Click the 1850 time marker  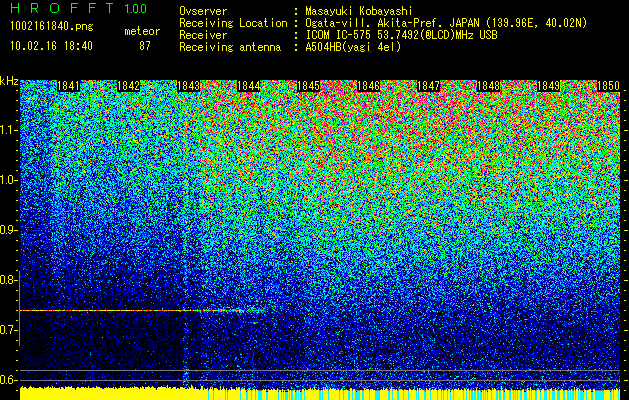tap(609, 86)
